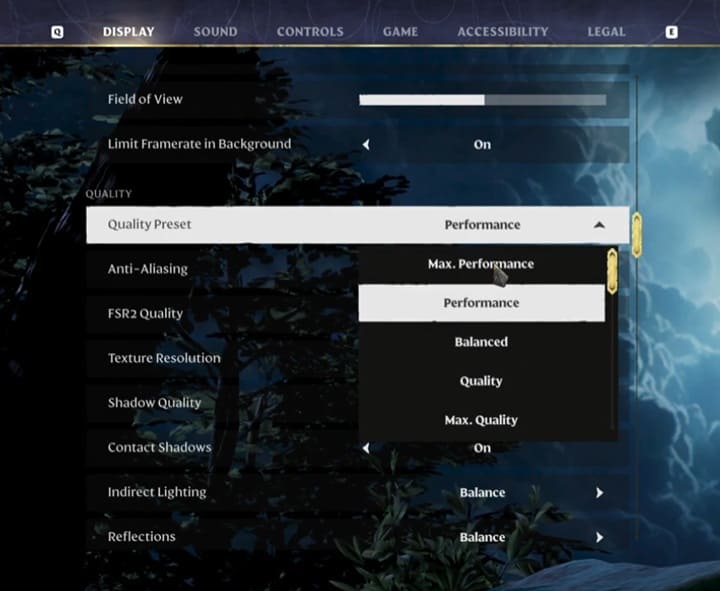
Task: Switch to the Sound tab
Action: (215, 32)
